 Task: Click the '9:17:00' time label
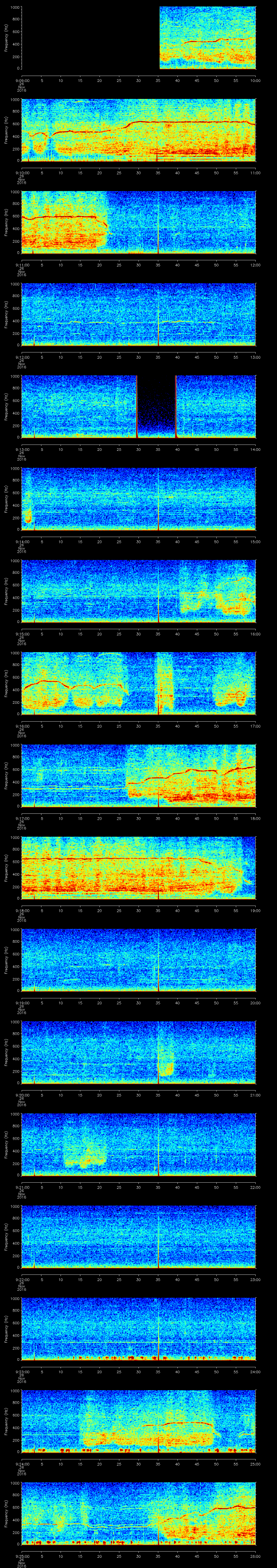click(22, 818)
